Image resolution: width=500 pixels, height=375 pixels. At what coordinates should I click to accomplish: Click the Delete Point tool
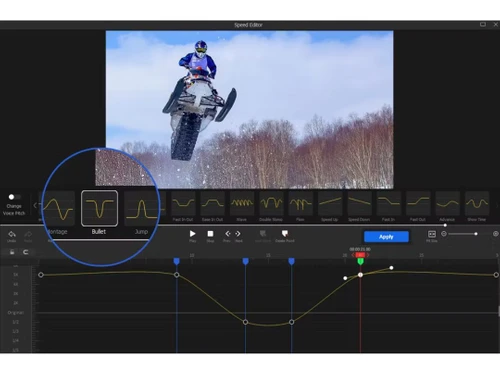point(285,235)
